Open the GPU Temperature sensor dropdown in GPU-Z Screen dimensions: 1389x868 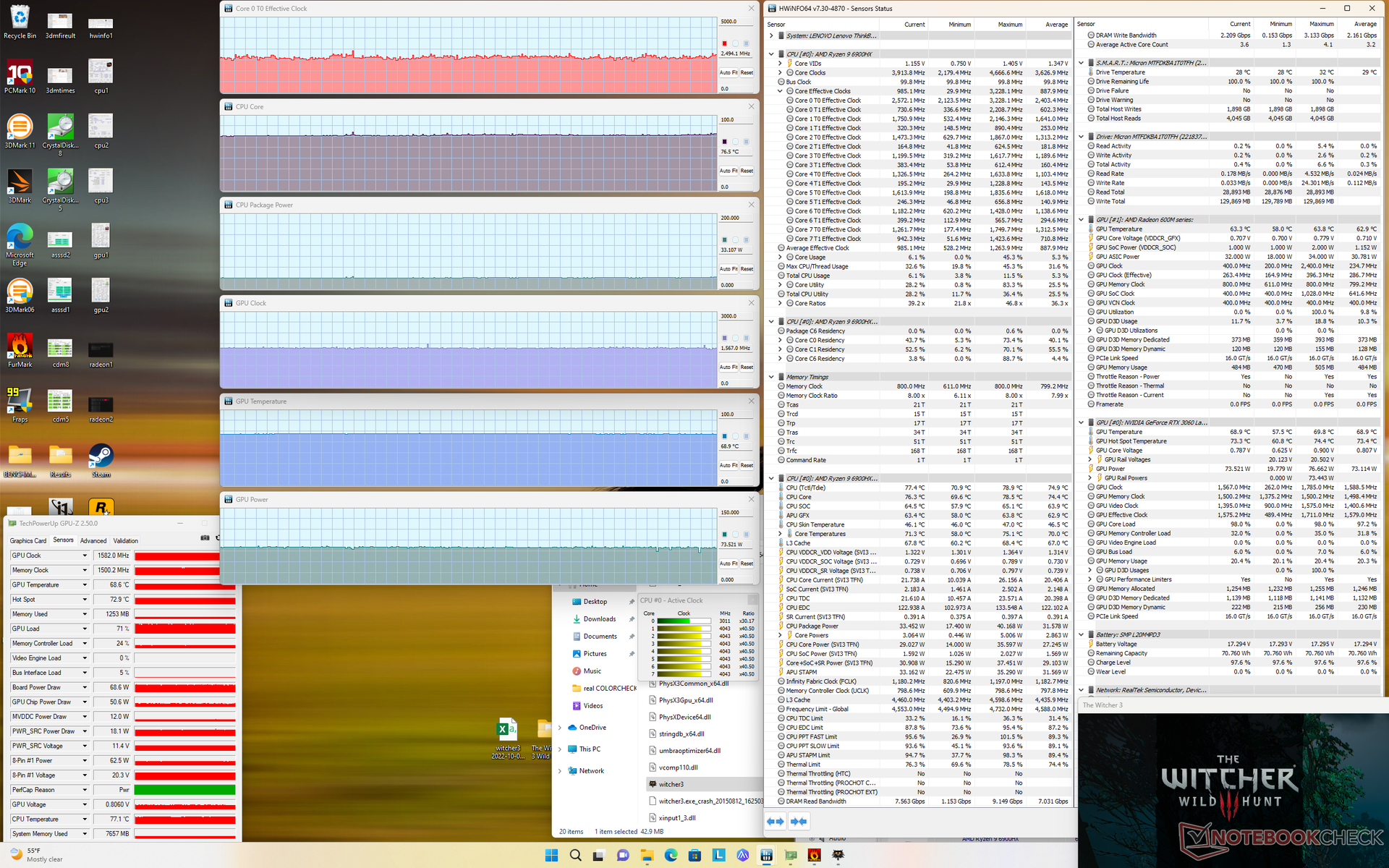85,584
